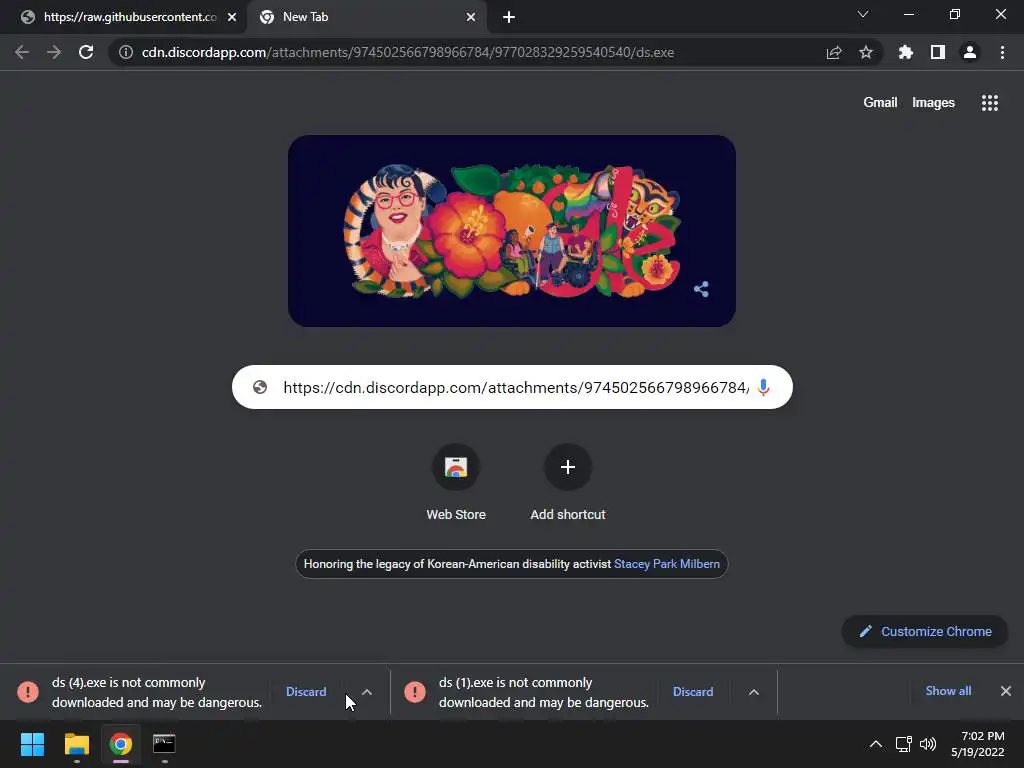Close the New Tab tab
The width and height of the screenshot is (1024, 768).
click(471, 18)
